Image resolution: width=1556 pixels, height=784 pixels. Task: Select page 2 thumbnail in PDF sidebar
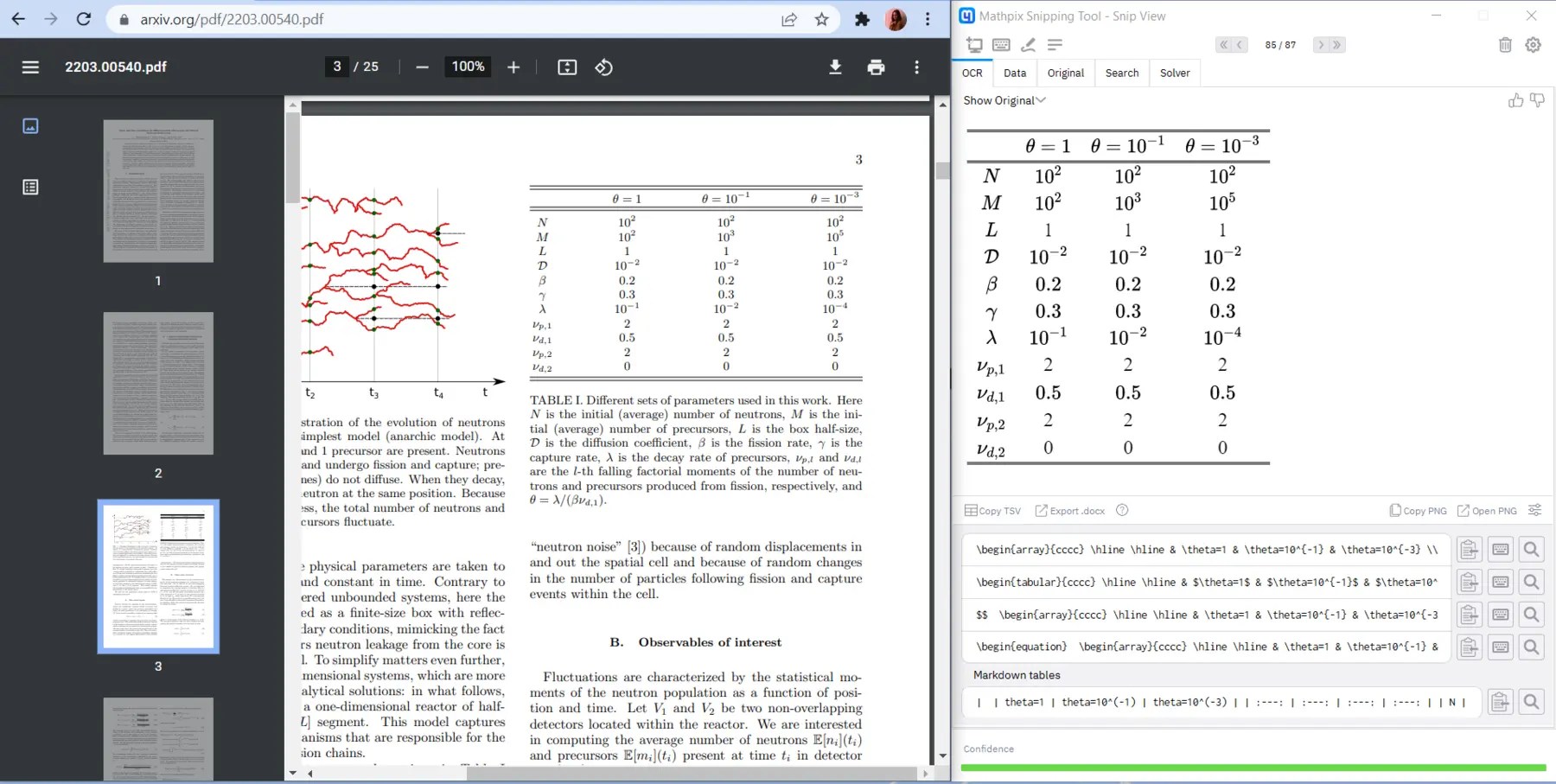click(x=157, y=383)
